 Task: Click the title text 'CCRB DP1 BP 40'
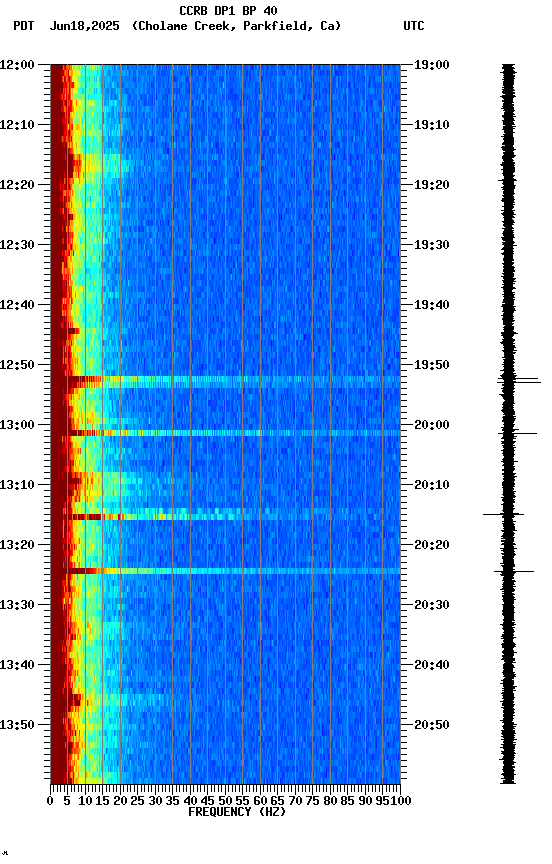click(228, 10)
